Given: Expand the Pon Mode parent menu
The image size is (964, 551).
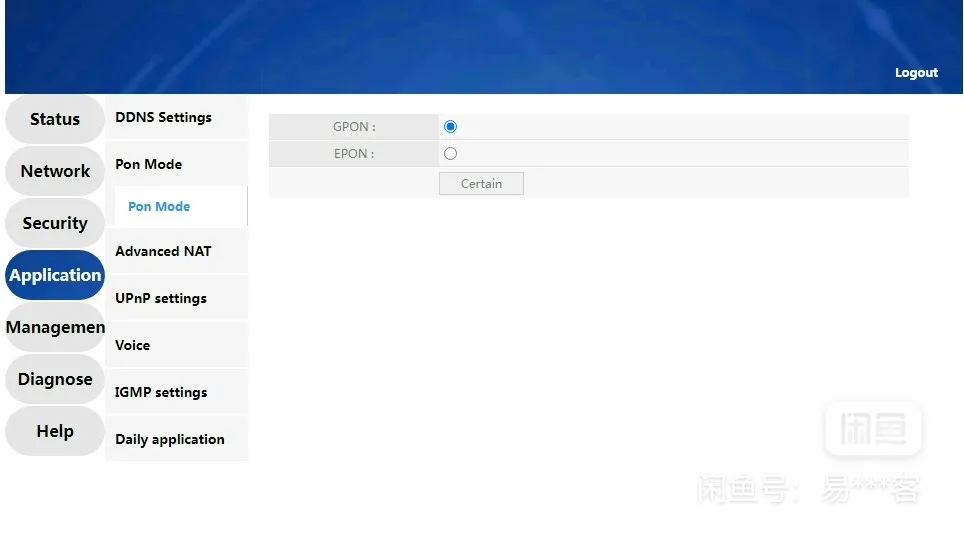Looking at the screenshot, I should (149, 164).
